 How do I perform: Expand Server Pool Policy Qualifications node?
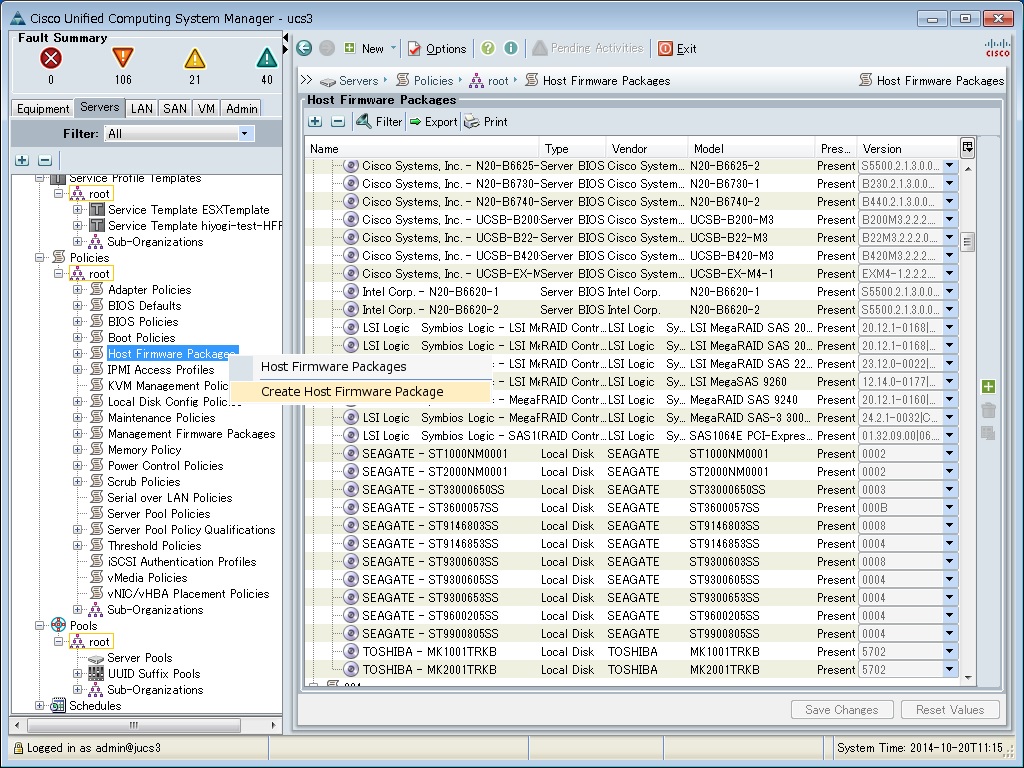click(78, 530)
